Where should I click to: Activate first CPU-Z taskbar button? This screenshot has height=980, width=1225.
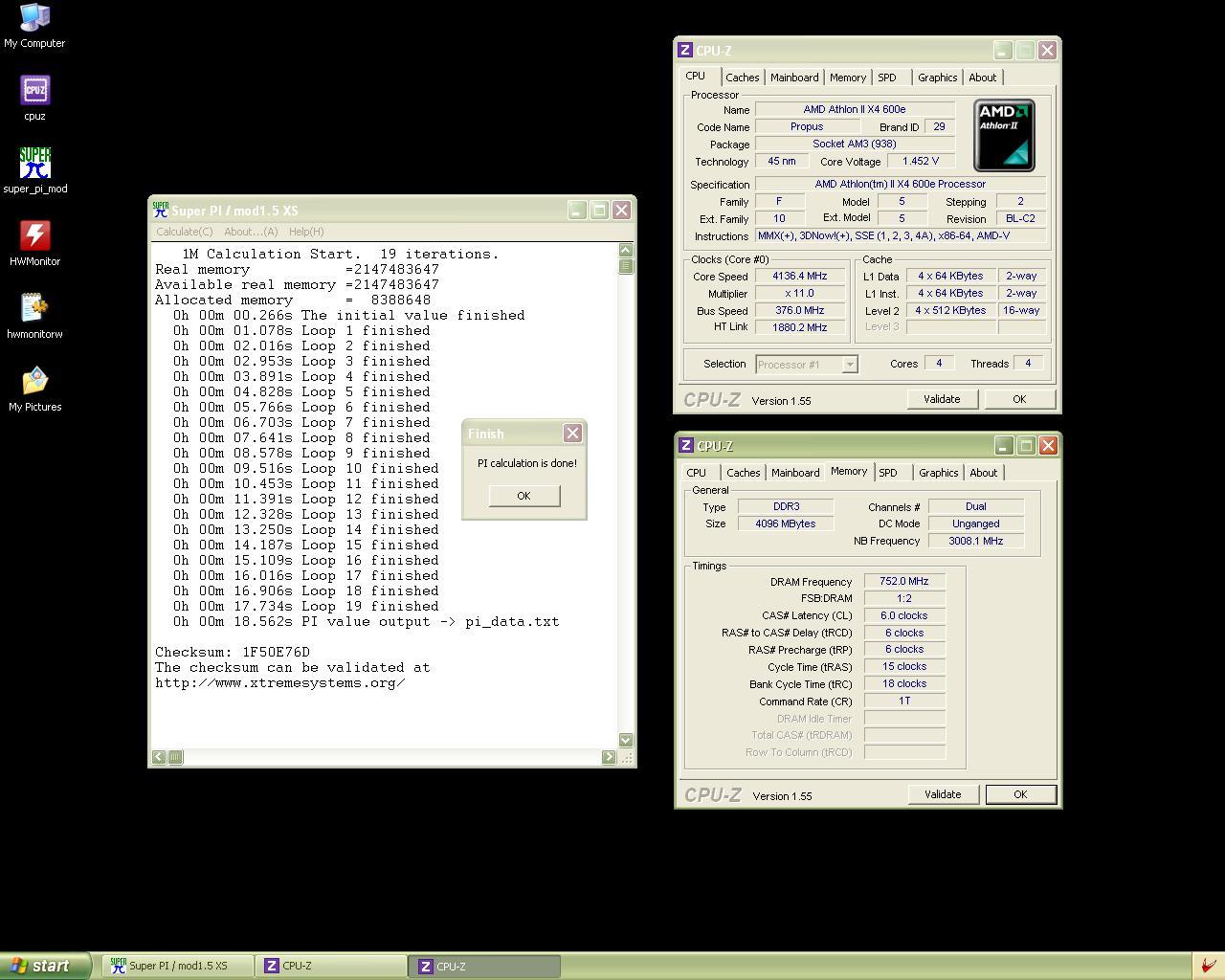point(331,967)
